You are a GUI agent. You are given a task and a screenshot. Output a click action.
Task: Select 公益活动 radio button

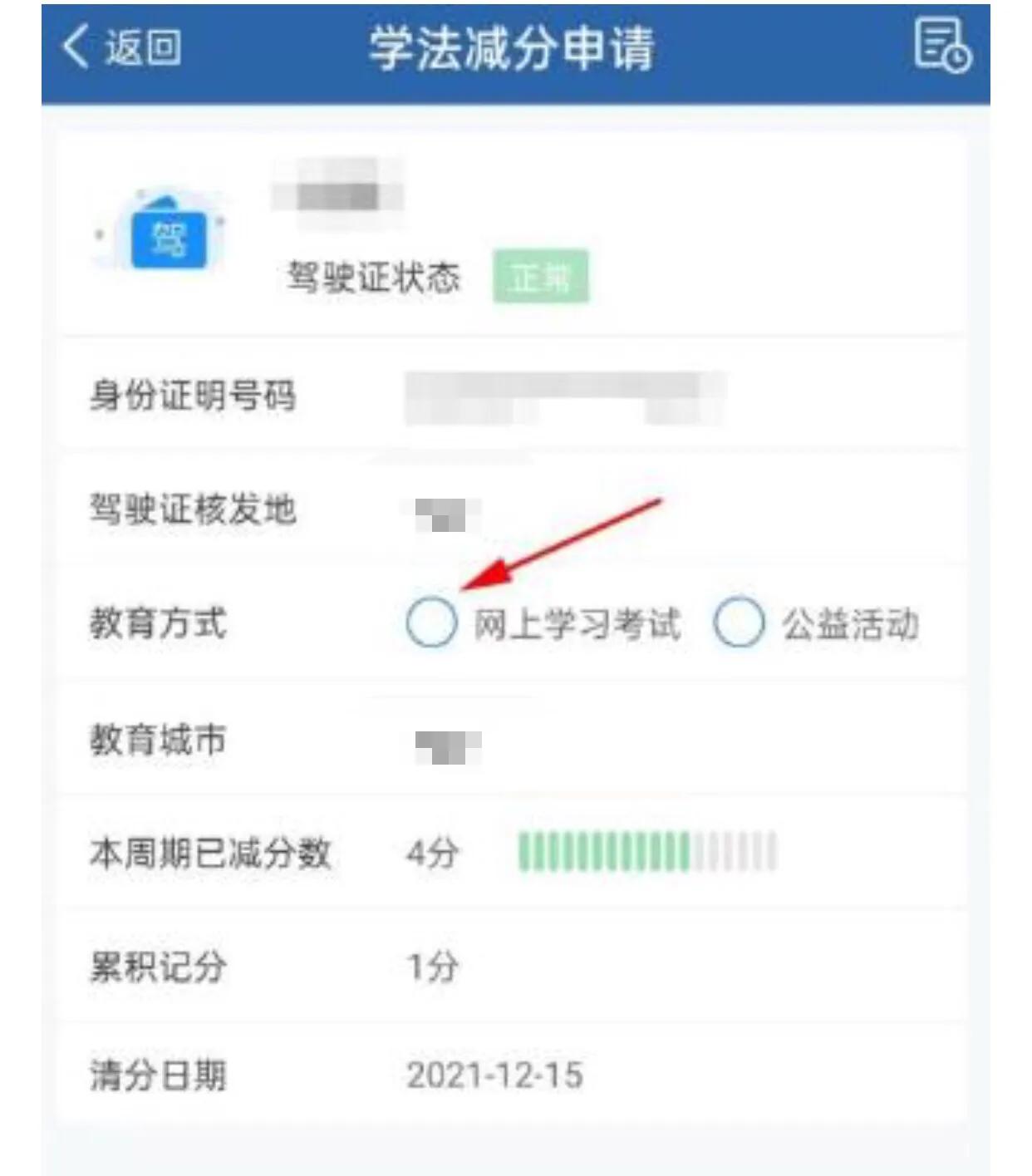tap(738, 622)
